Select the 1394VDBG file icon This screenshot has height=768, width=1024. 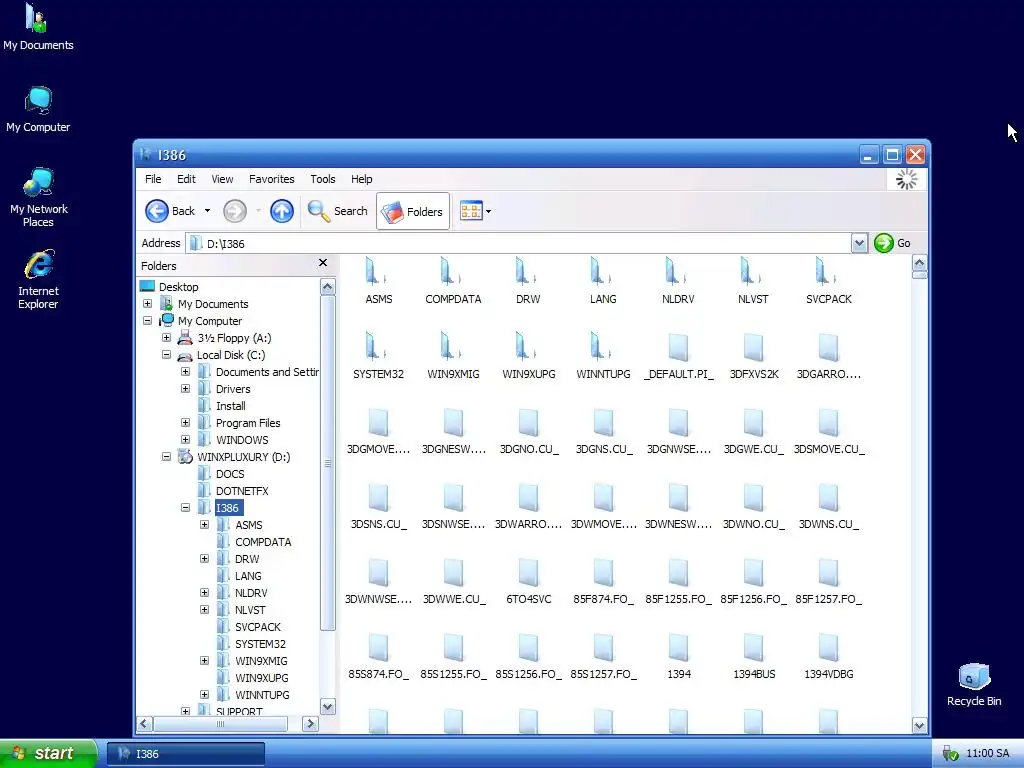click(828, 647)
